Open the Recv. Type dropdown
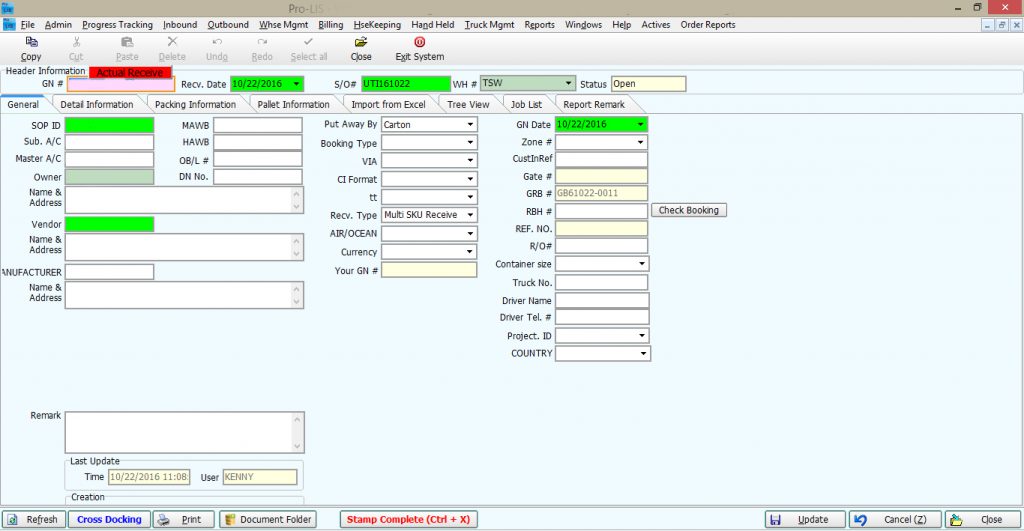1024x531 pixels. point(470,215)
